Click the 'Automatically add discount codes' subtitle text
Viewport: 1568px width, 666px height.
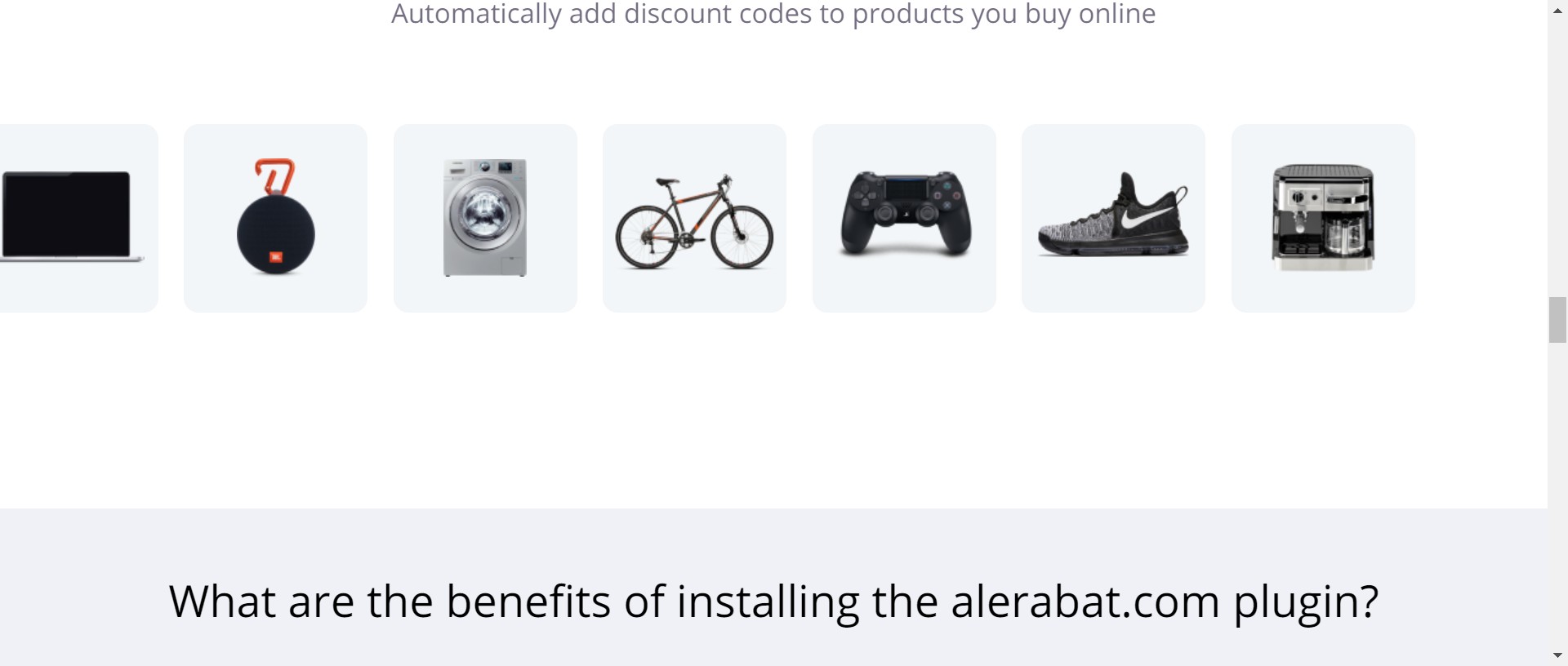(x=773, y=14)
